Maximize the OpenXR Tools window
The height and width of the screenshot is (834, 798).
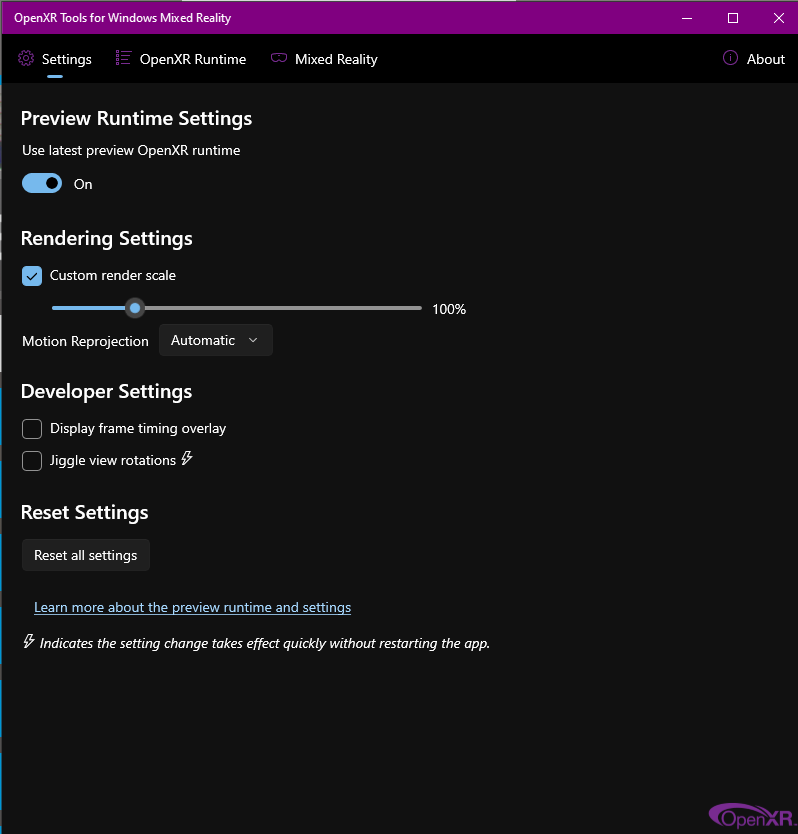point(733,18)
